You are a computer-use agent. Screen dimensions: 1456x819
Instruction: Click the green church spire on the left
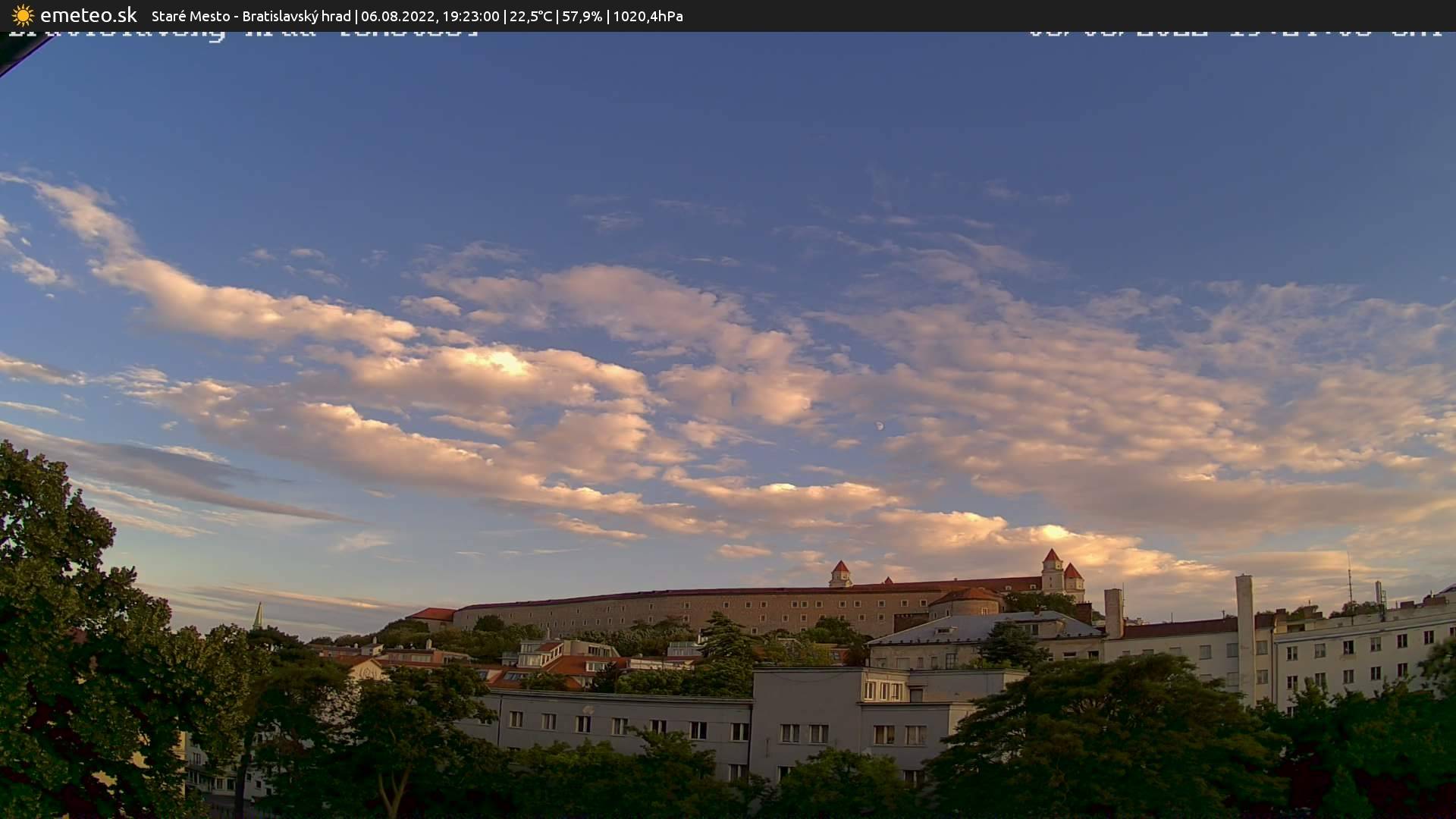pyautogui.click(x=259, y=616)
